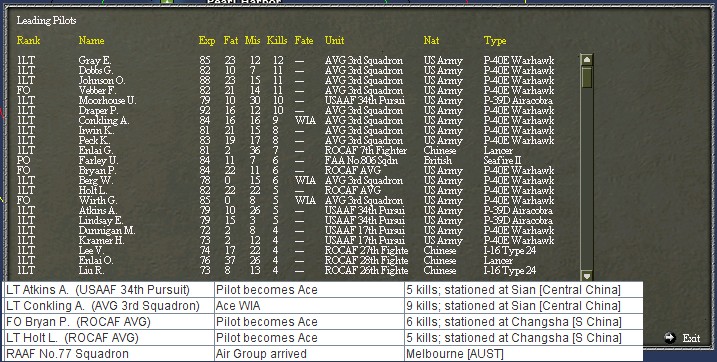Sort by the Unit column header

click(x=334, y=41)
